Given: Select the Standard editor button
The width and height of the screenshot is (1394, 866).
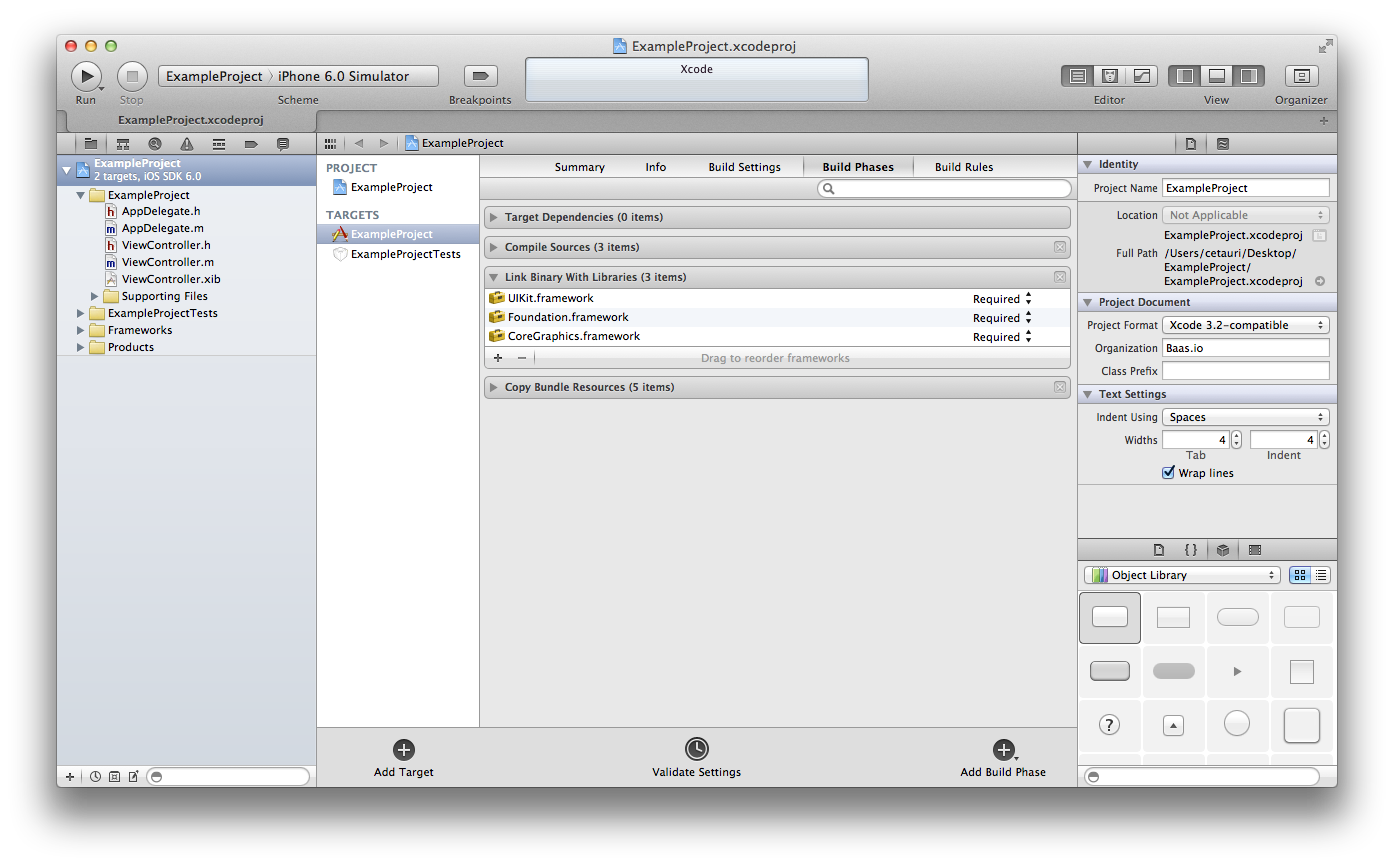Looking at the screenshot, I should coord(1077,76).
